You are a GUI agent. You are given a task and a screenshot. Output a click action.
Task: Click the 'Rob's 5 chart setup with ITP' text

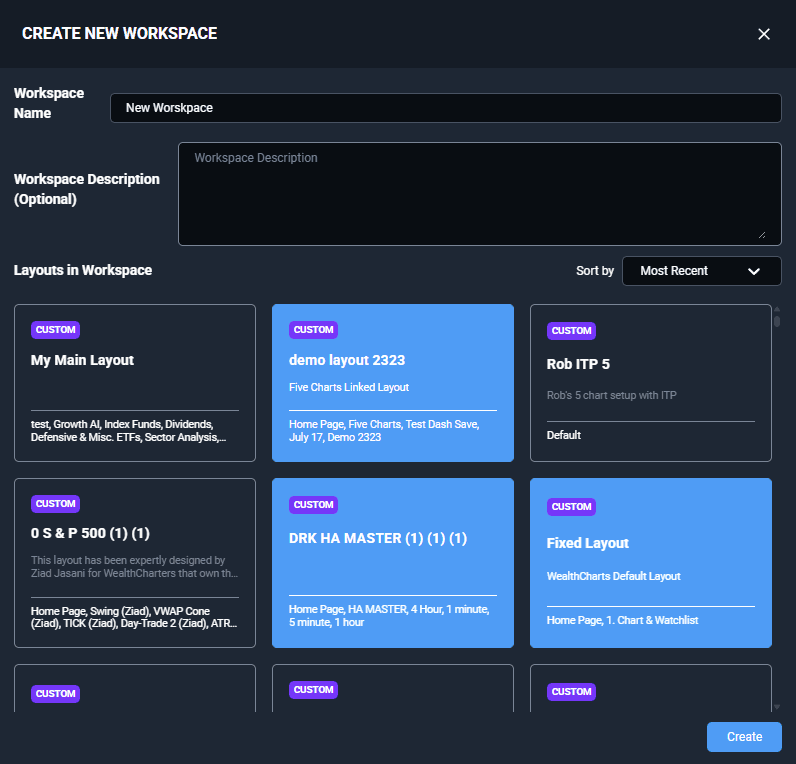[611, 395]
